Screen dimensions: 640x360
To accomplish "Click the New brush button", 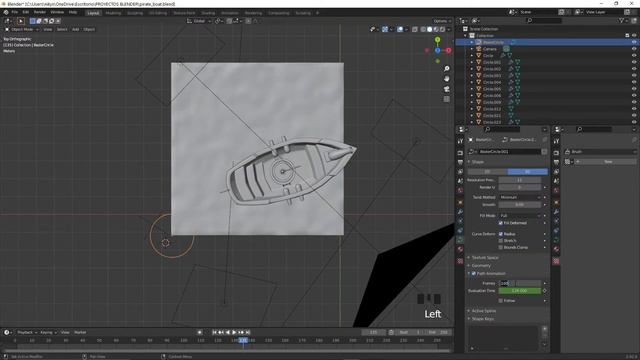I will [608, 162].
